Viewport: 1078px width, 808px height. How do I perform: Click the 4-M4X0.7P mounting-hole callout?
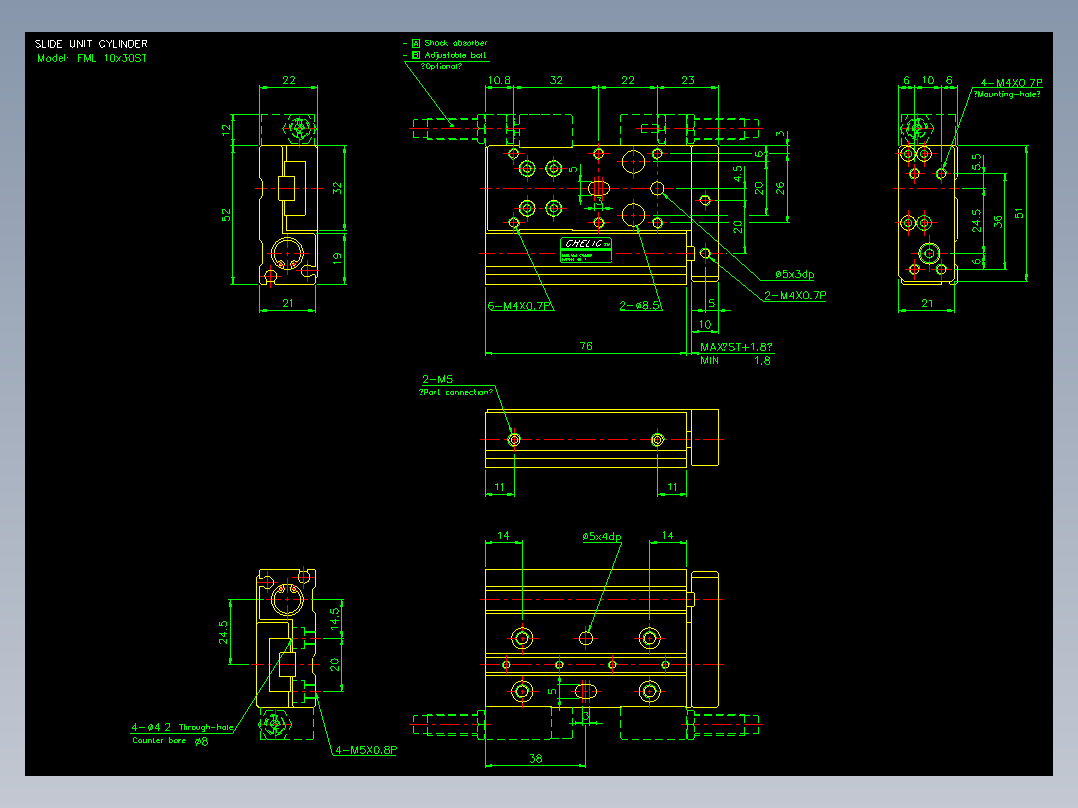1011,83
